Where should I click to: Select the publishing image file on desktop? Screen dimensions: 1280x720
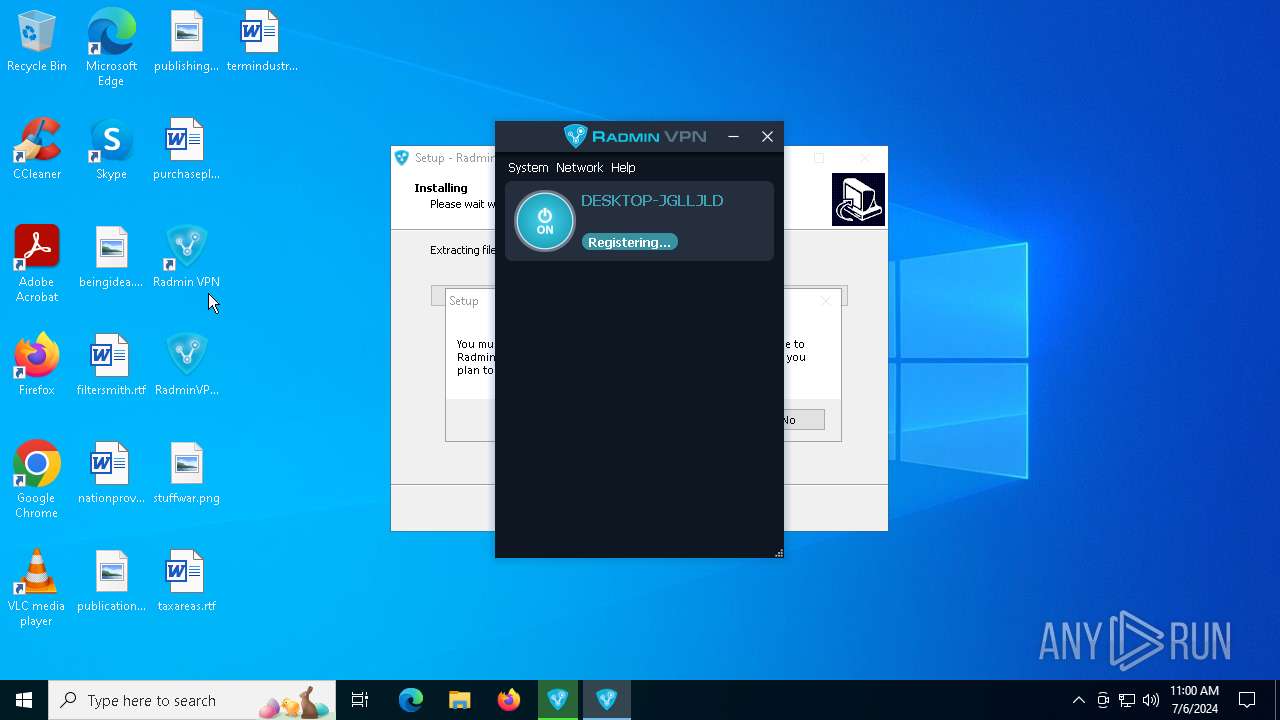186,42
